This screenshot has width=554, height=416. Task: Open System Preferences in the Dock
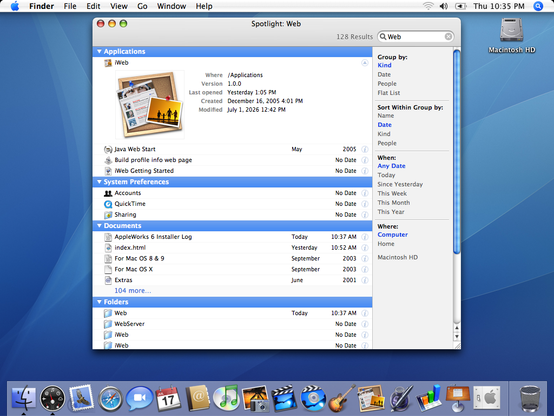pos(487,398)
